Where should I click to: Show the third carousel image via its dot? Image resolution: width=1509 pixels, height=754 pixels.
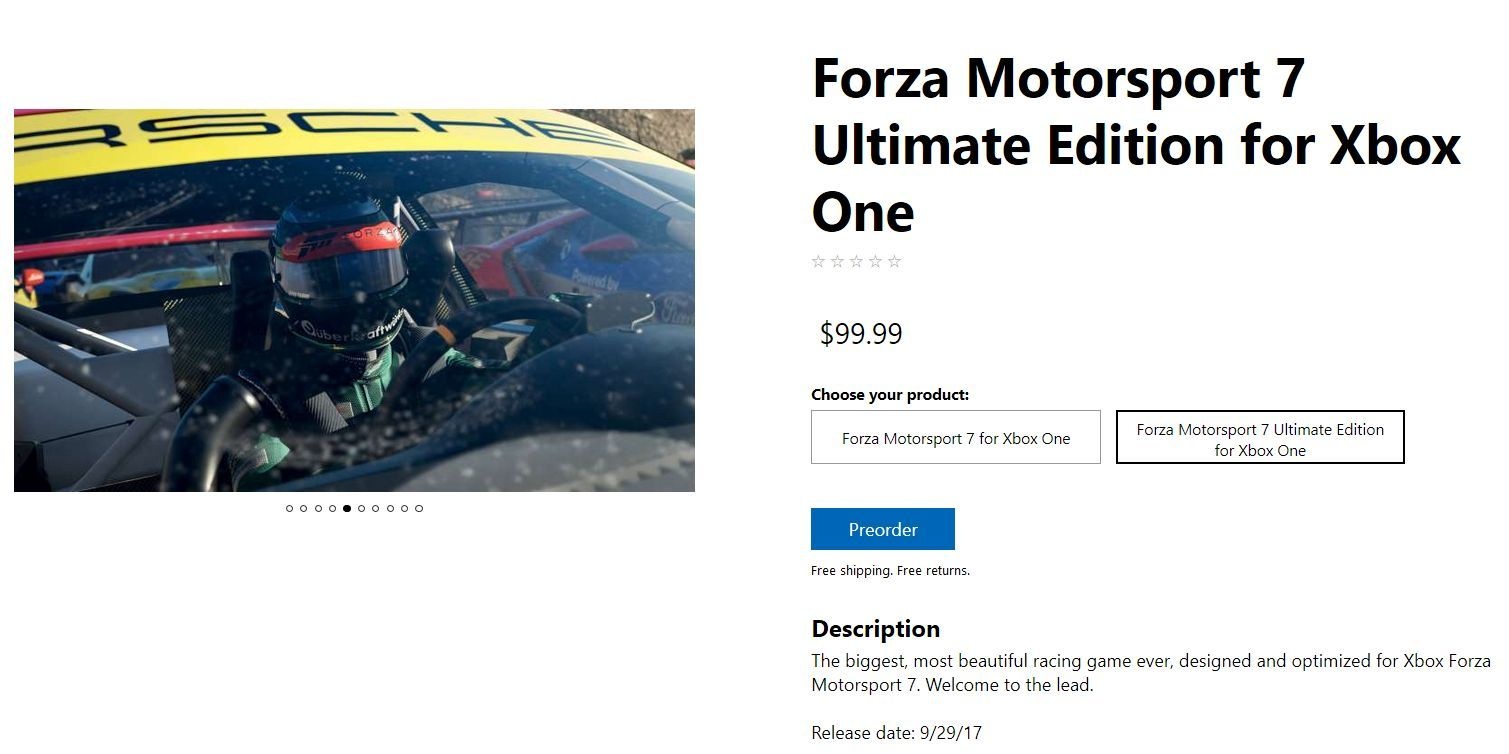[318, 508]
